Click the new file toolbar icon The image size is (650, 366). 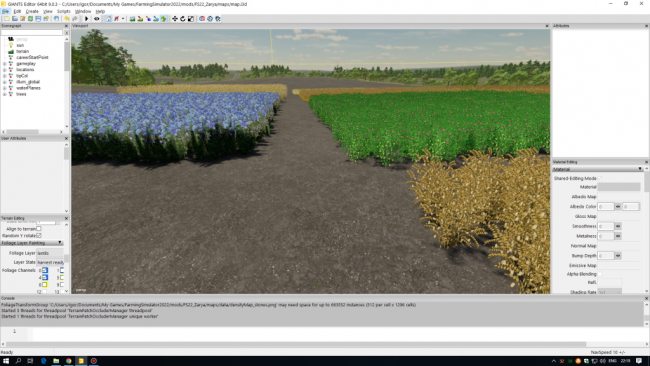pyautogui.click(x=7, y=19)
